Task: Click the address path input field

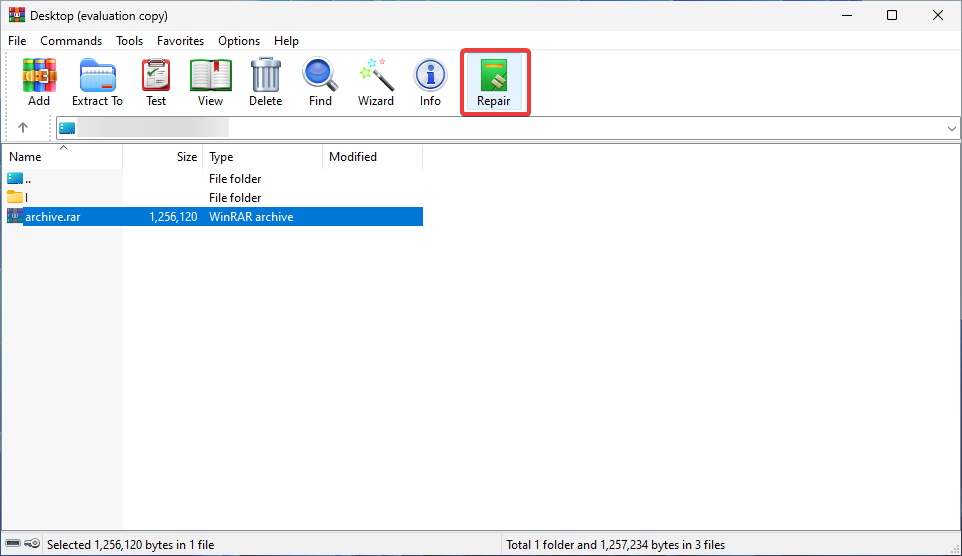Action: [x=508, y=128]
